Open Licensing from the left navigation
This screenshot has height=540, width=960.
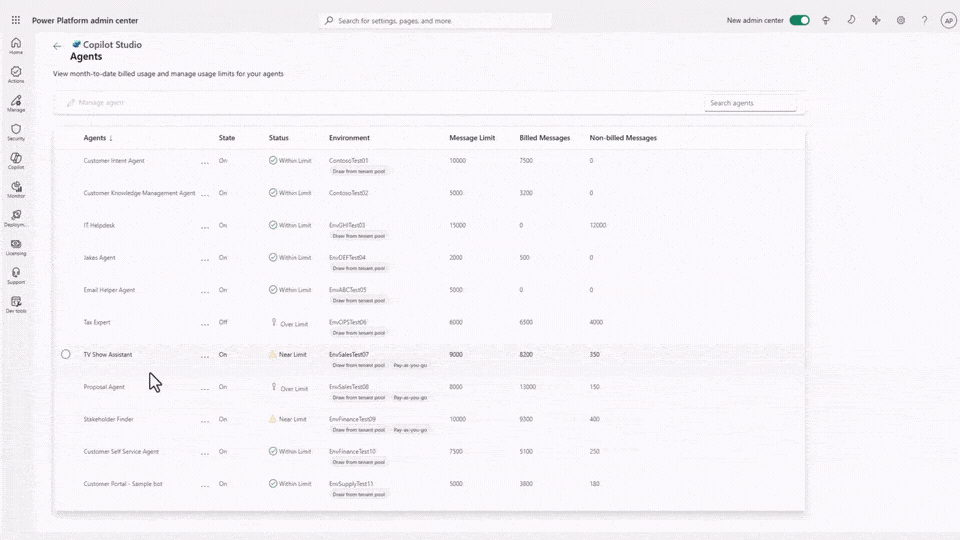[x=16, y=247]
